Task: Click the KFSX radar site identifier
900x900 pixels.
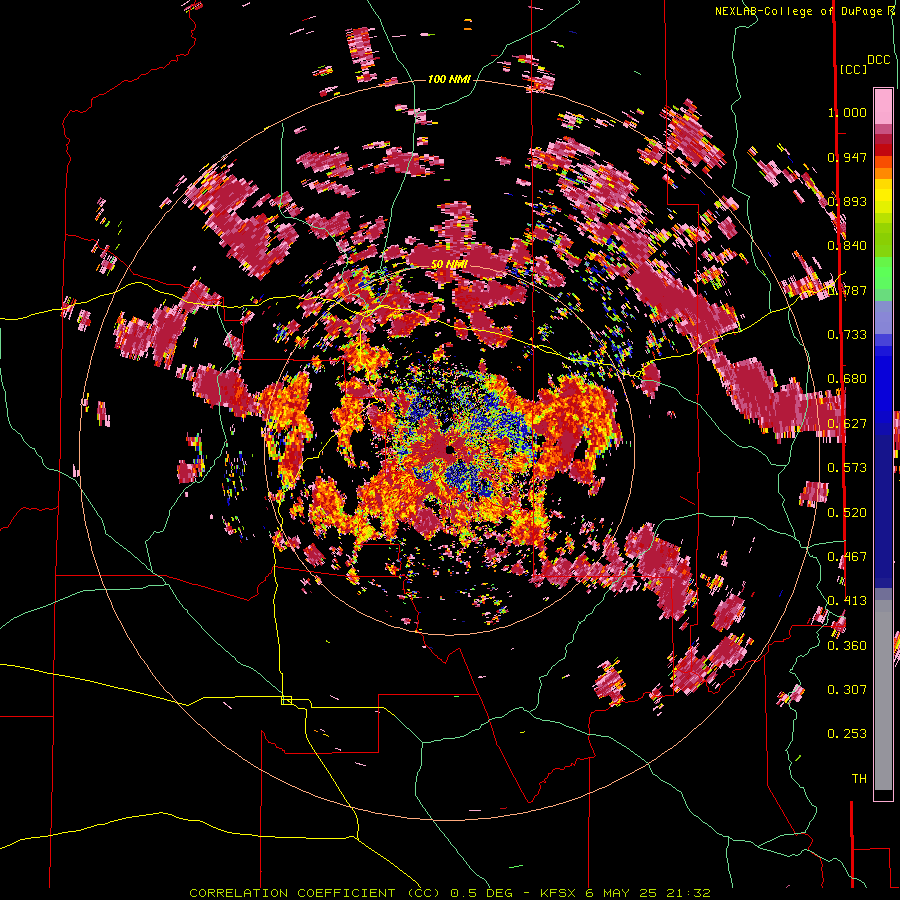Action: (x=557, y=893)
